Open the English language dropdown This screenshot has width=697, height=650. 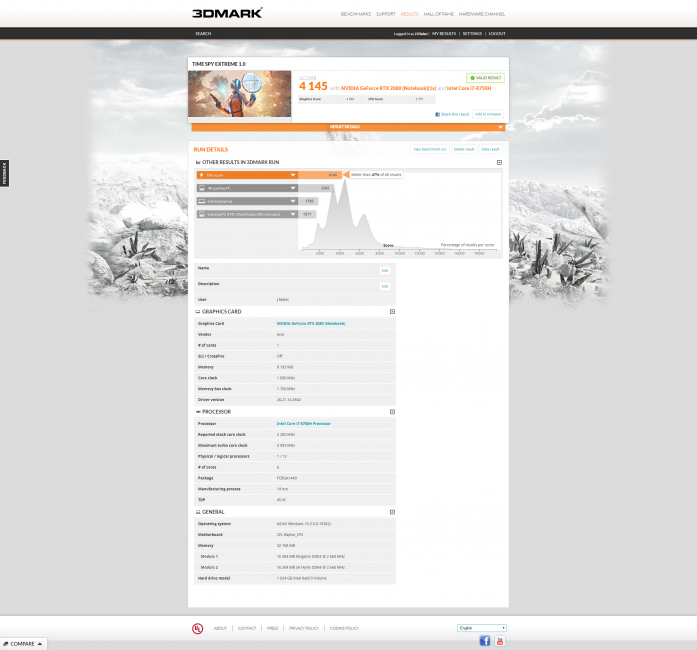click(482, 628)
